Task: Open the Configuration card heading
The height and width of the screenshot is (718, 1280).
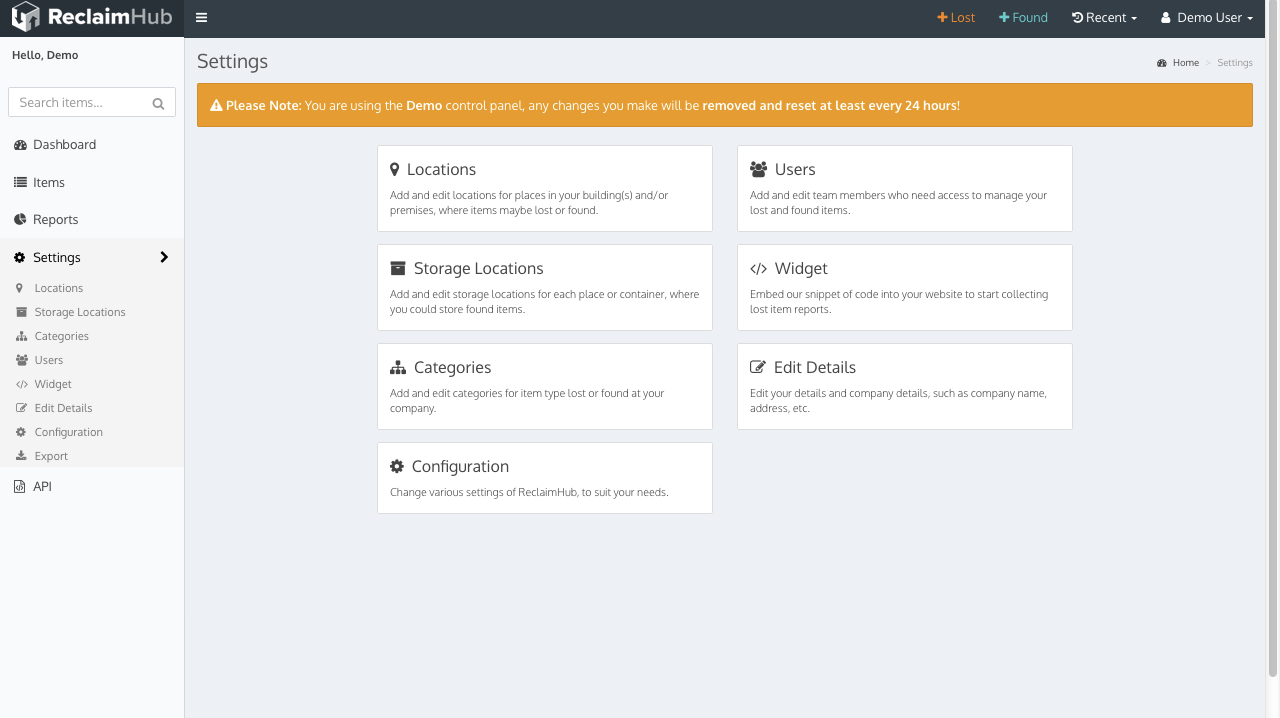Action: pyautogui.click(x=460, y=467)
